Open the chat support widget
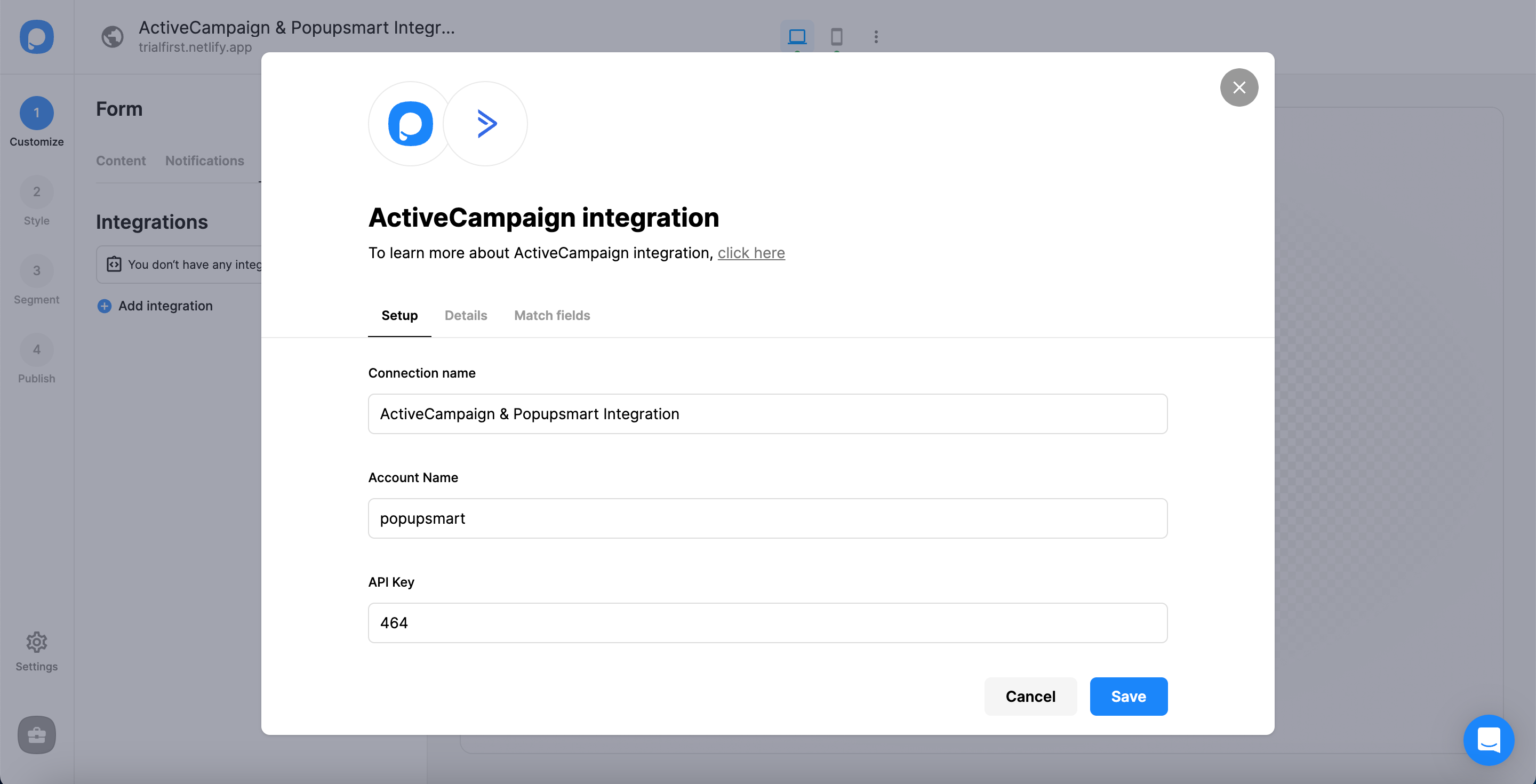Screen dimensions: 1536x784 click(x=1489, y=740)
